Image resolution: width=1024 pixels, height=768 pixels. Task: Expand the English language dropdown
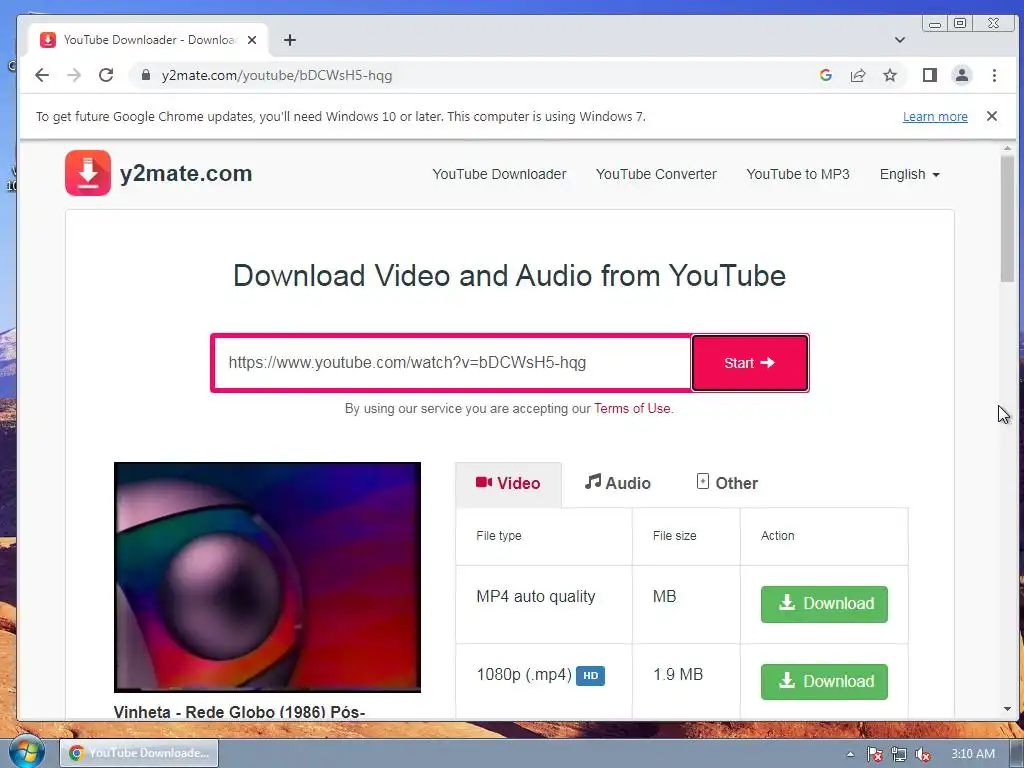909,174
